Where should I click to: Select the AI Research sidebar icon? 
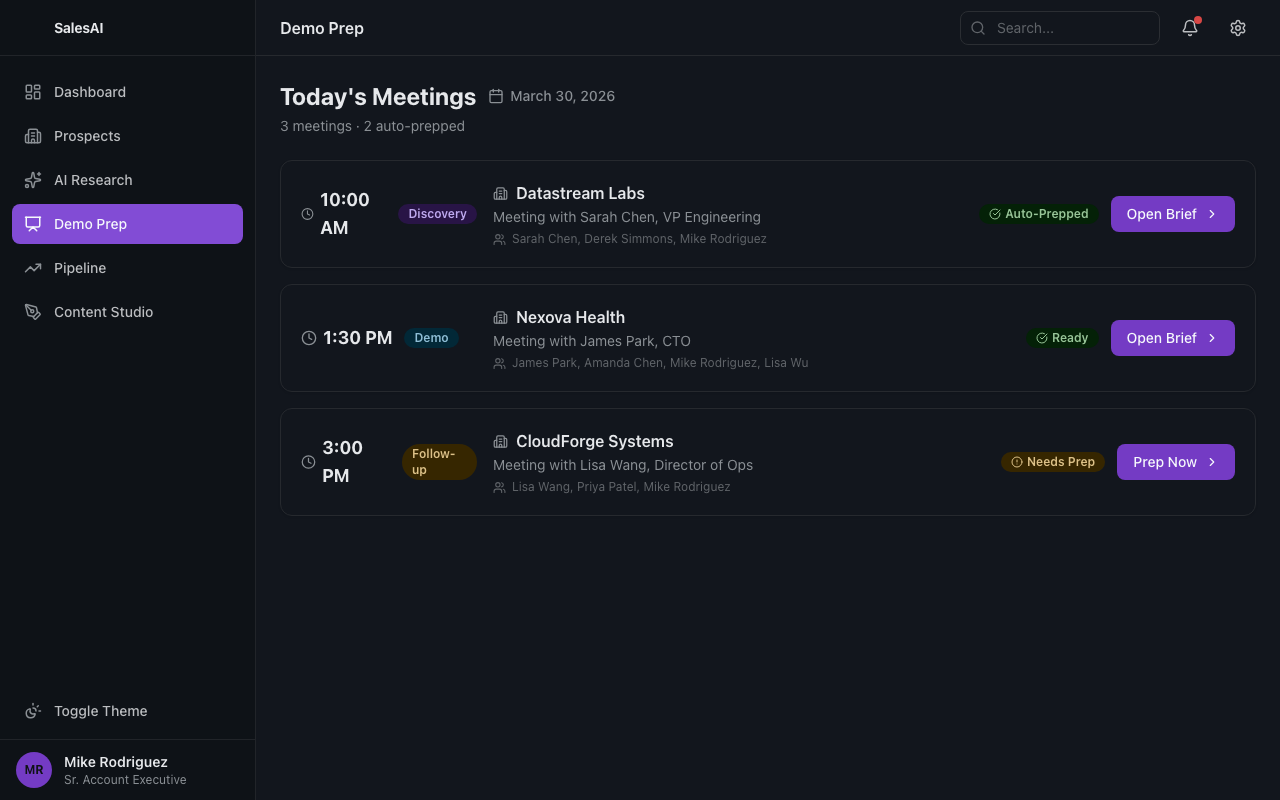[x=33, y=180]
